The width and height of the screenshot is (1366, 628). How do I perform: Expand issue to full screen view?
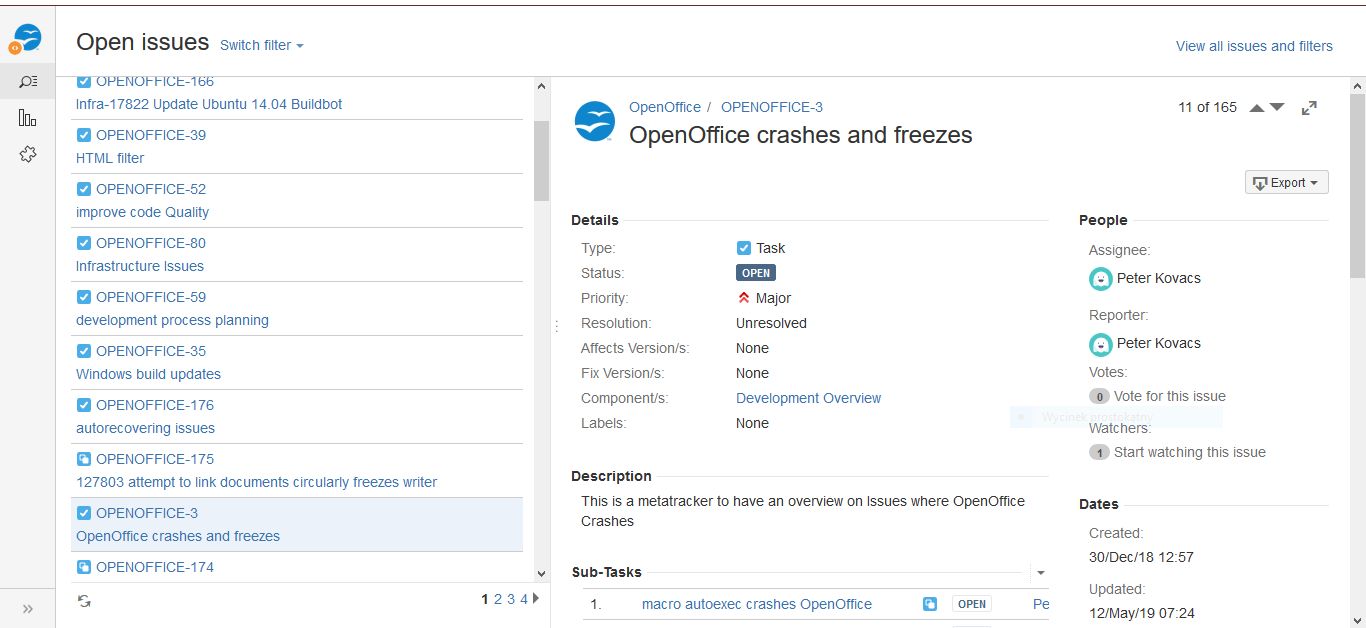[1309, 108]
